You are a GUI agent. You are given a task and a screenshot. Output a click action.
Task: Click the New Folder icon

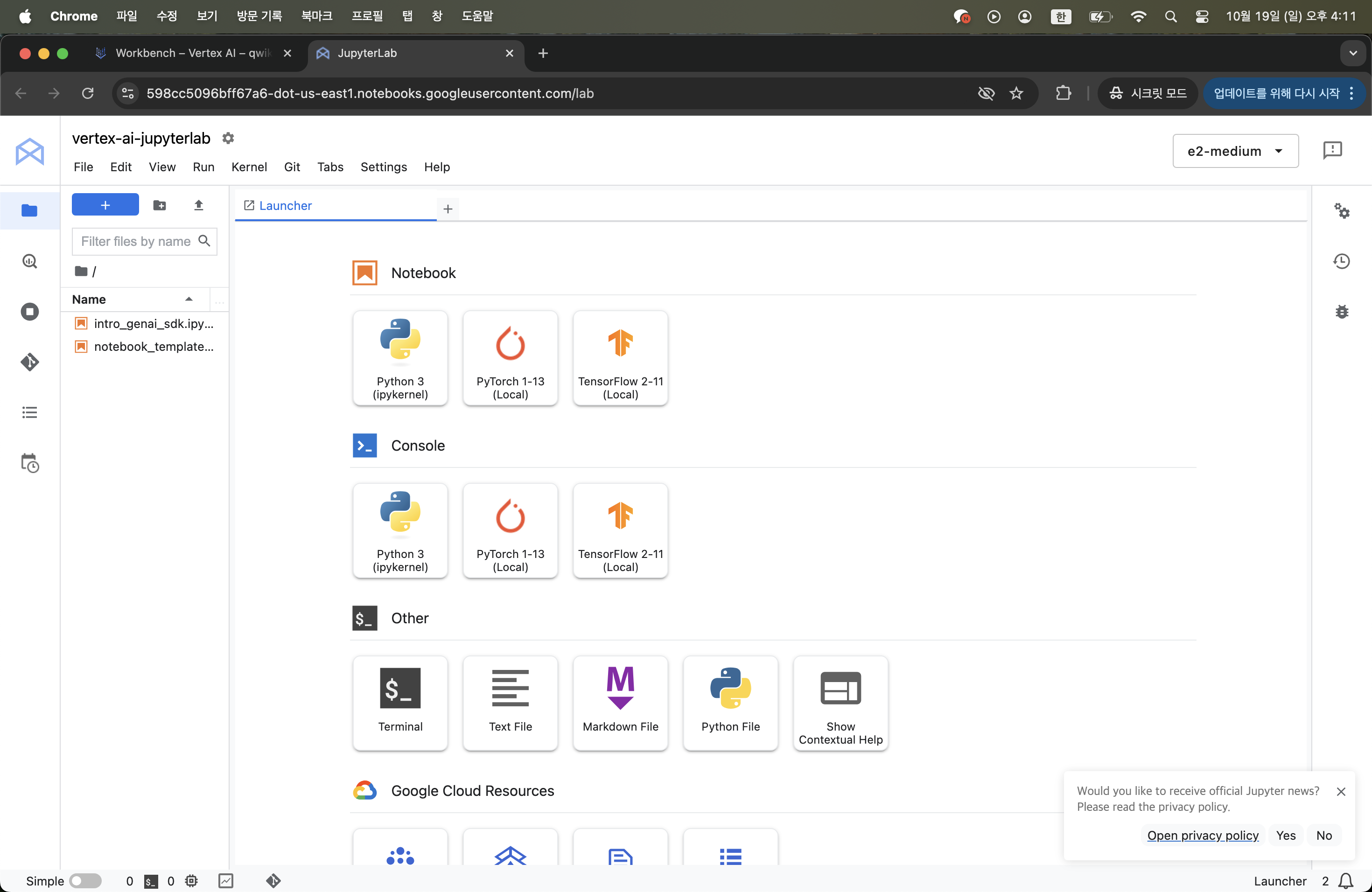click(160, 205)
